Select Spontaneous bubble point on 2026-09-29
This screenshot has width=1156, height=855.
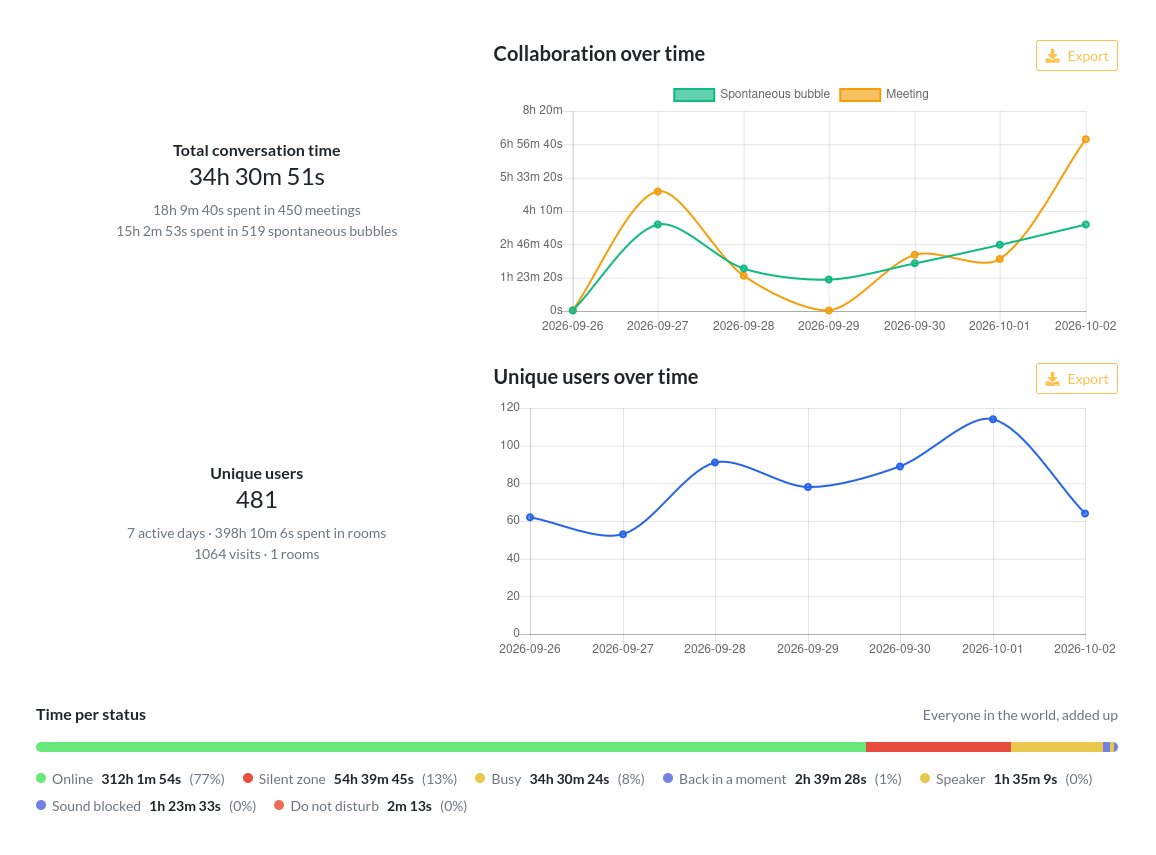pos(829,279)
